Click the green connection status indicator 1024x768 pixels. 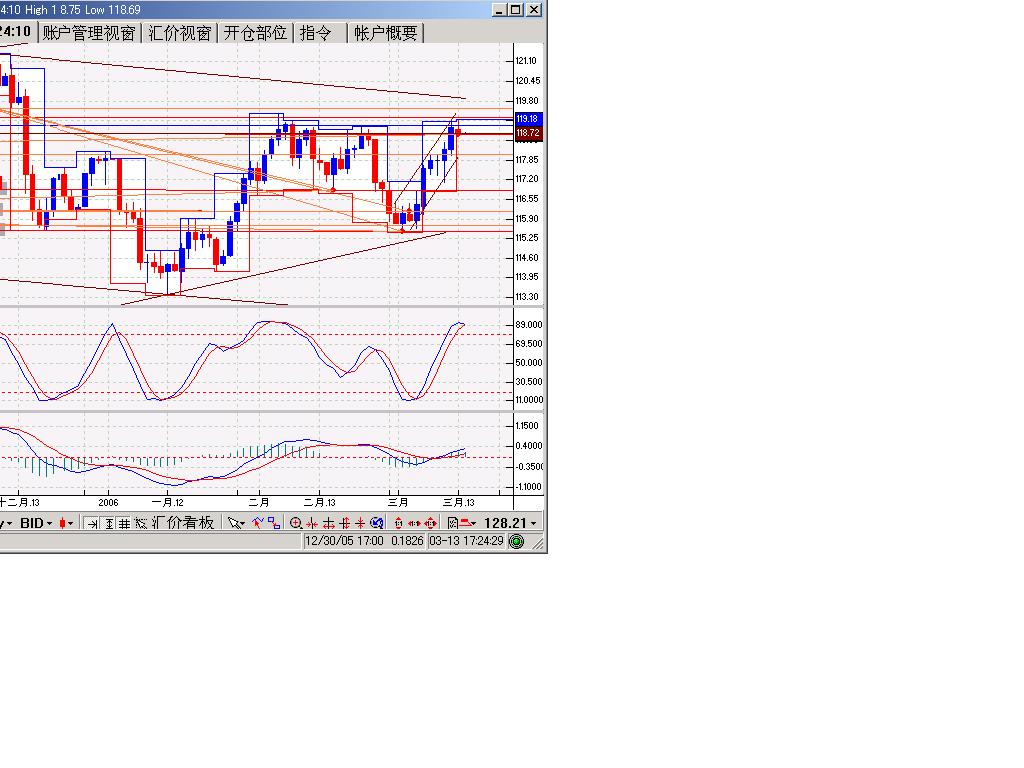(x=516, y=541)
